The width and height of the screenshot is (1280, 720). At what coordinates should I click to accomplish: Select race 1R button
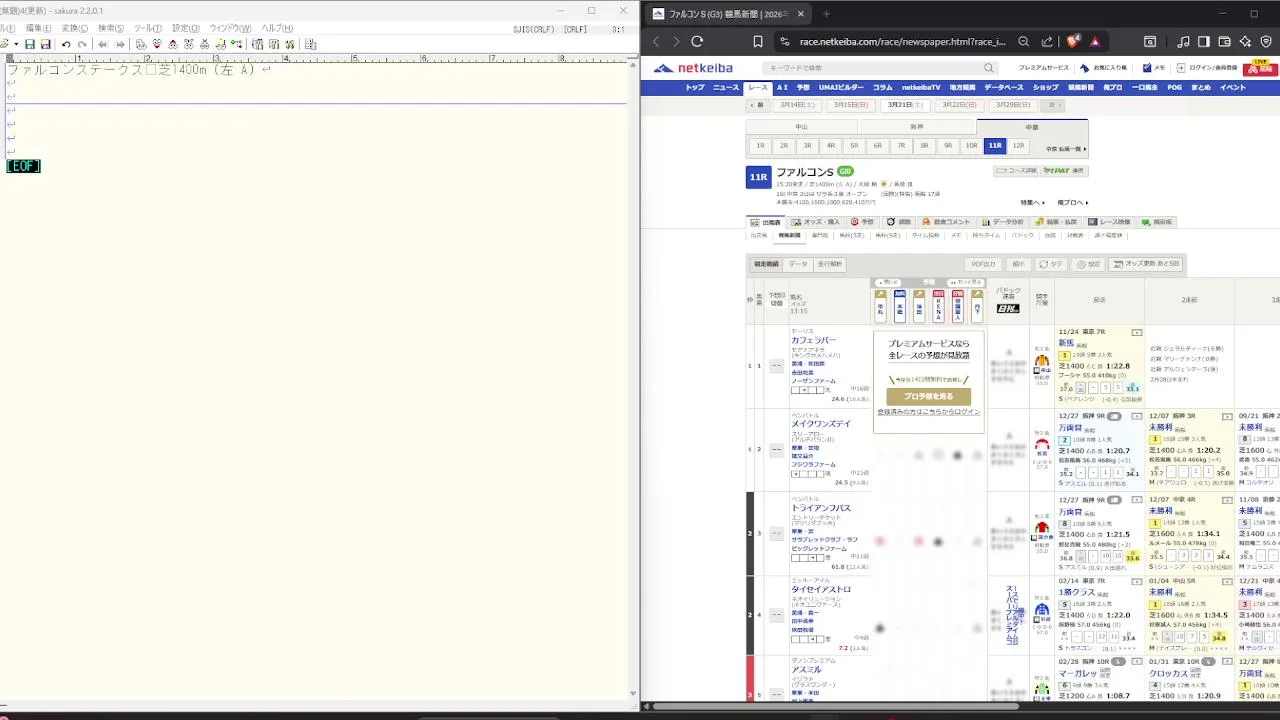(760, 146)
